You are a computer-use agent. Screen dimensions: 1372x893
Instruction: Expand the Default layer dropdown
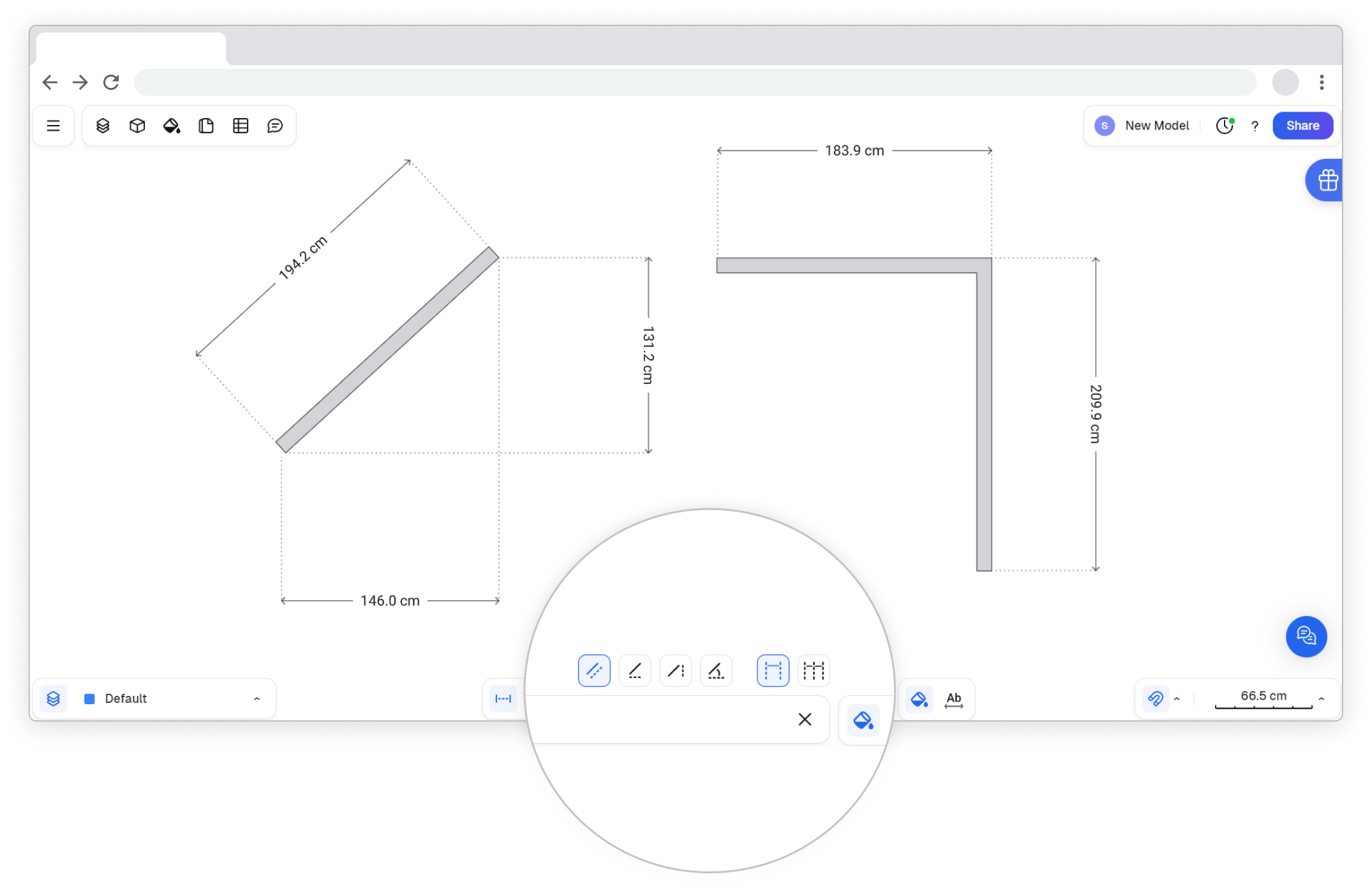click(257, 698)
